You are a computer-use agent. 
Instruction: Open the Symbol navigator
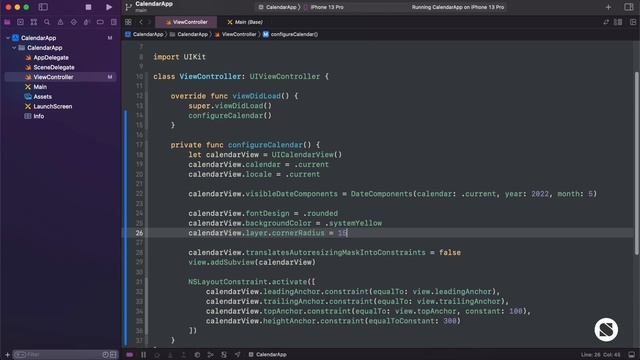coord(34,22)
